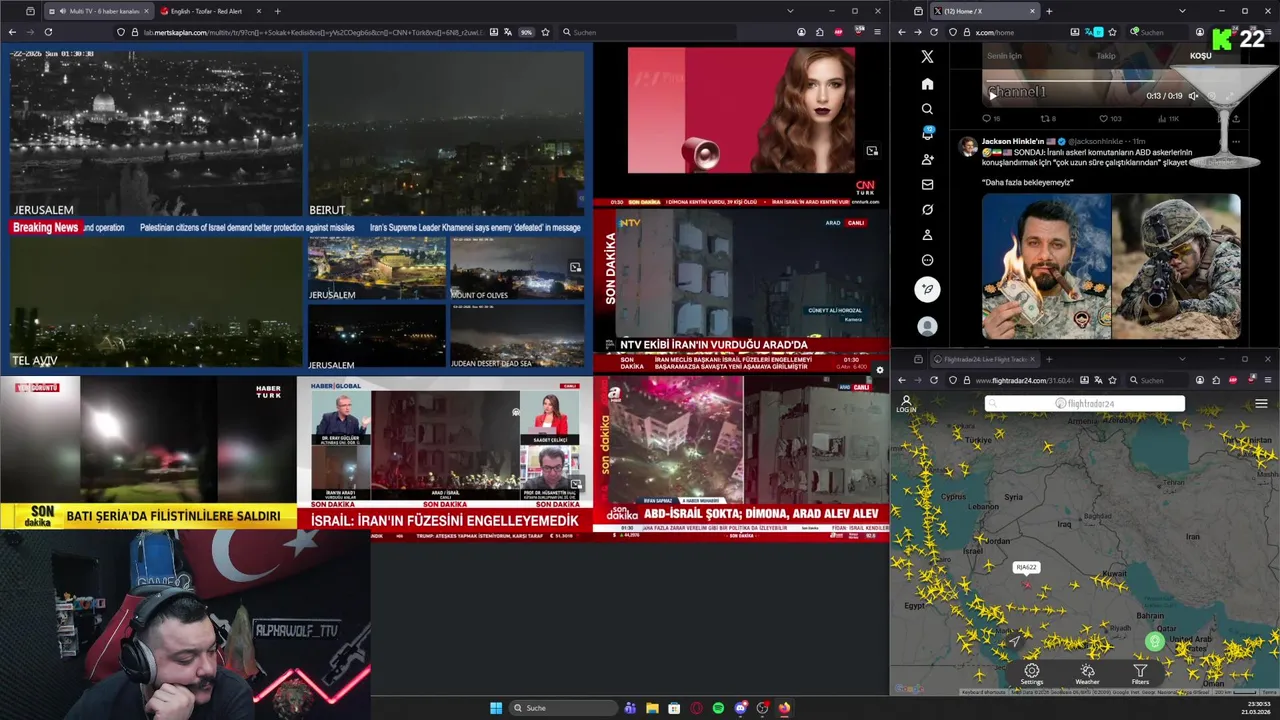Image resolution: width=1280 pixels, height=720 pixels.
Task: Open Spotify from the taskbar
Action: click(718, 708)
